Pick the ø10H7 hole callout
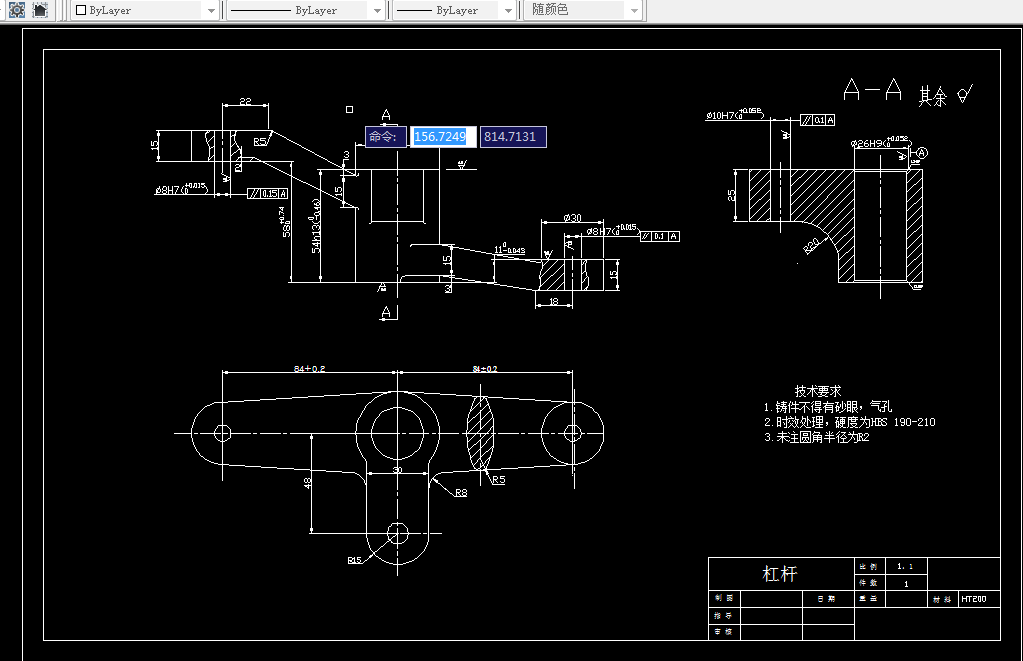Screen dimensions: 1023x661 click(x=734, y=114)
